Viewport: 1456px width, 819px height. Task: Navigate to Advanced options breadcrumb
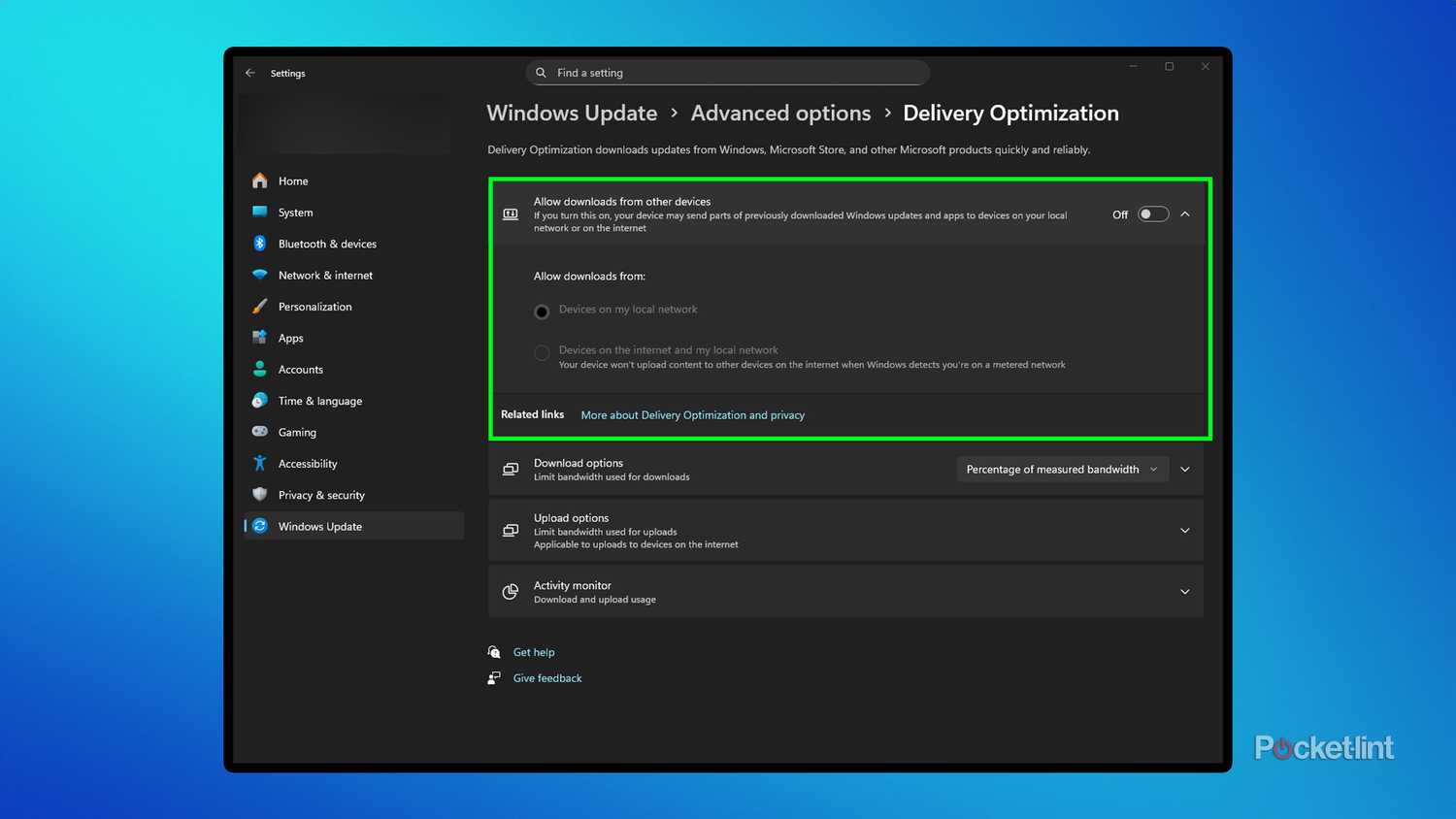point(780,114)
